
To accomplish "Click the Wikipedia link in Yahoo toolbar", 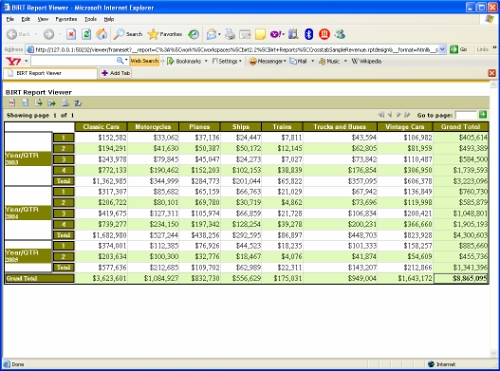I will [x=366, y=61].
